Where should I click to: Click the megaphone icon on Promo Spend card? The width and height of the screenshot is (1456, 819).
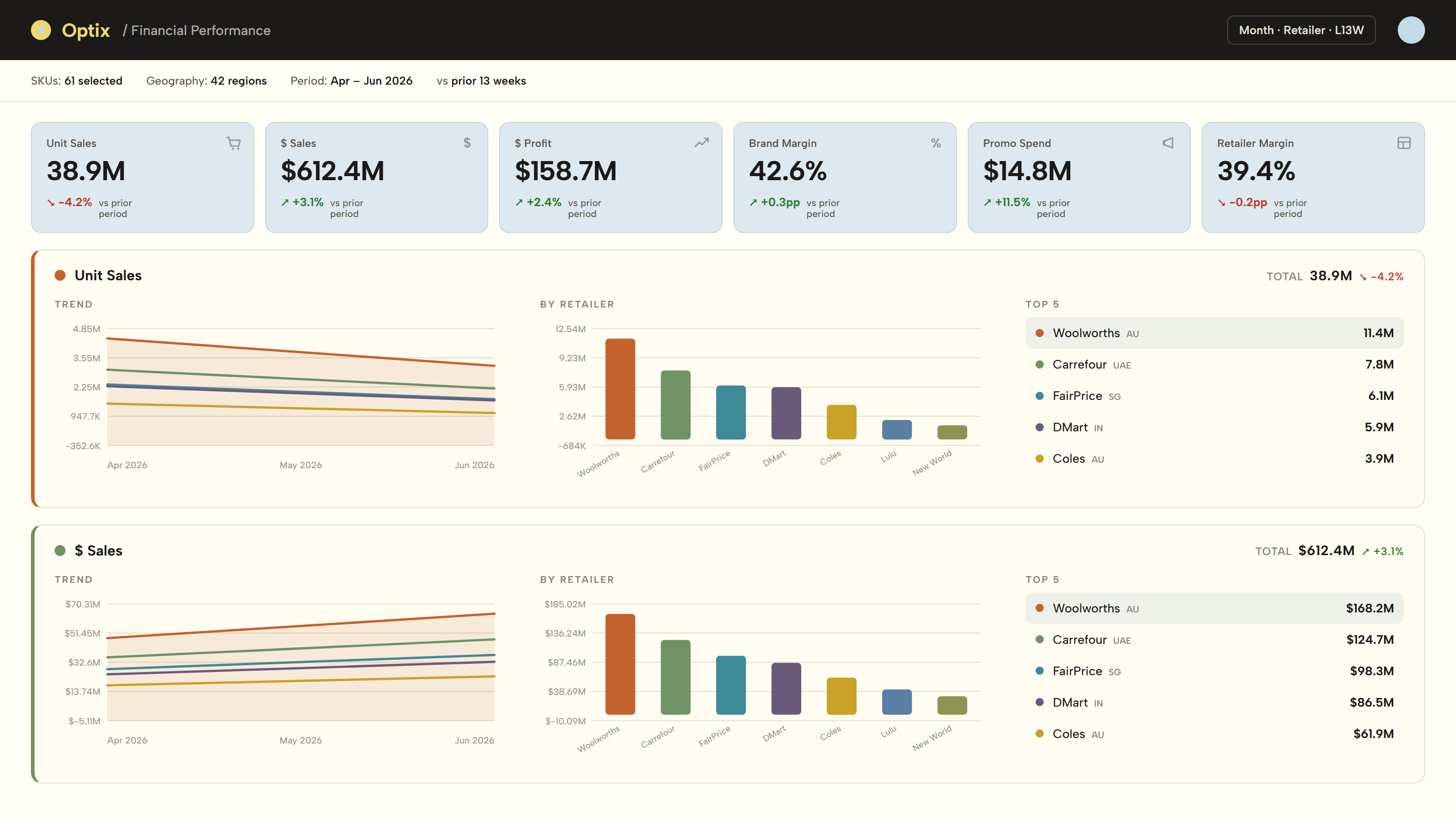[x=1168, y=143]
